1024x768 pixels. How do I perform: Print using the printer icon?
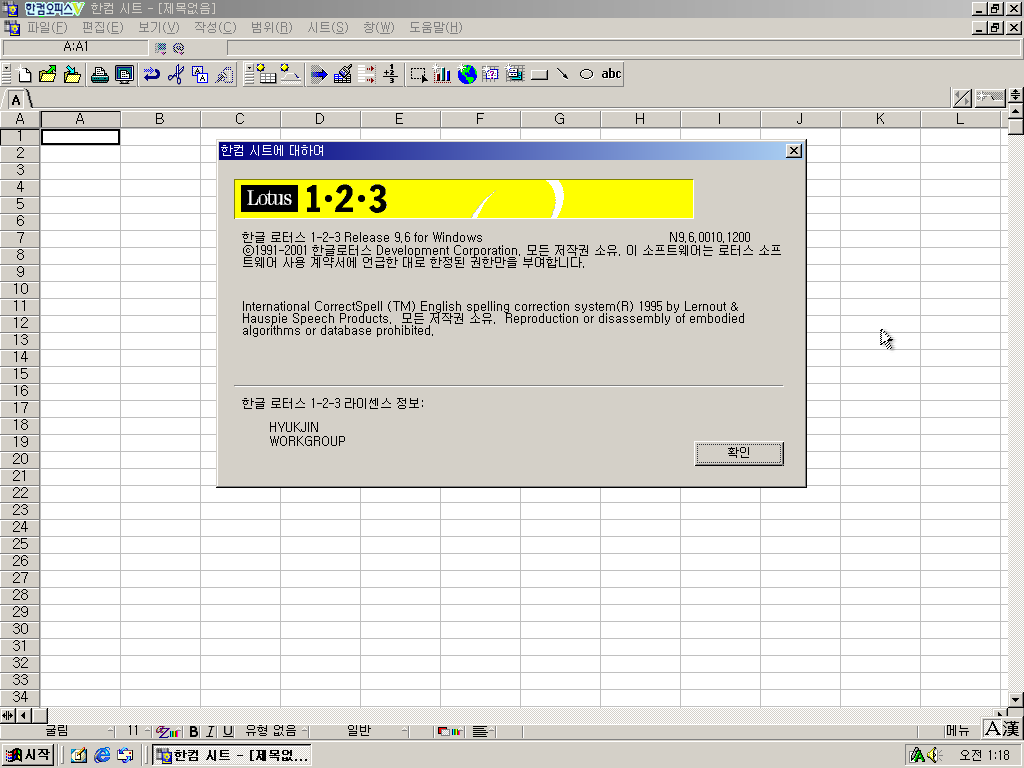pos(100,74)
